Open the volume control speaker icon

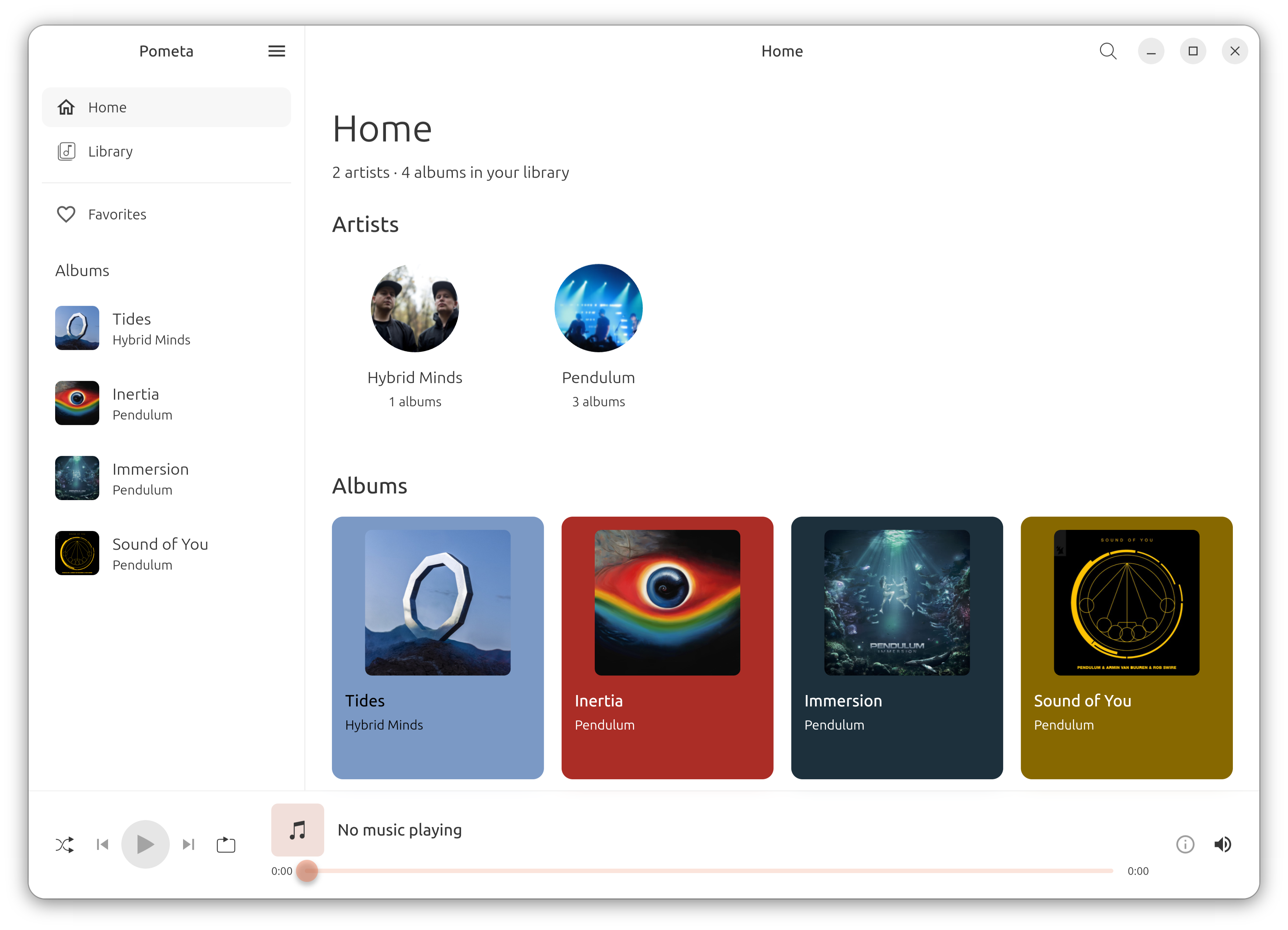(x=1223, y=844)
